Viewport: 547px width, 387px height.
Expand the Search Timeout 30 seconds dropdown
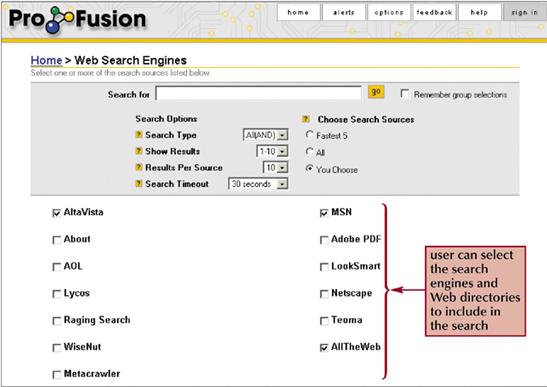click(x=258, y=184)
